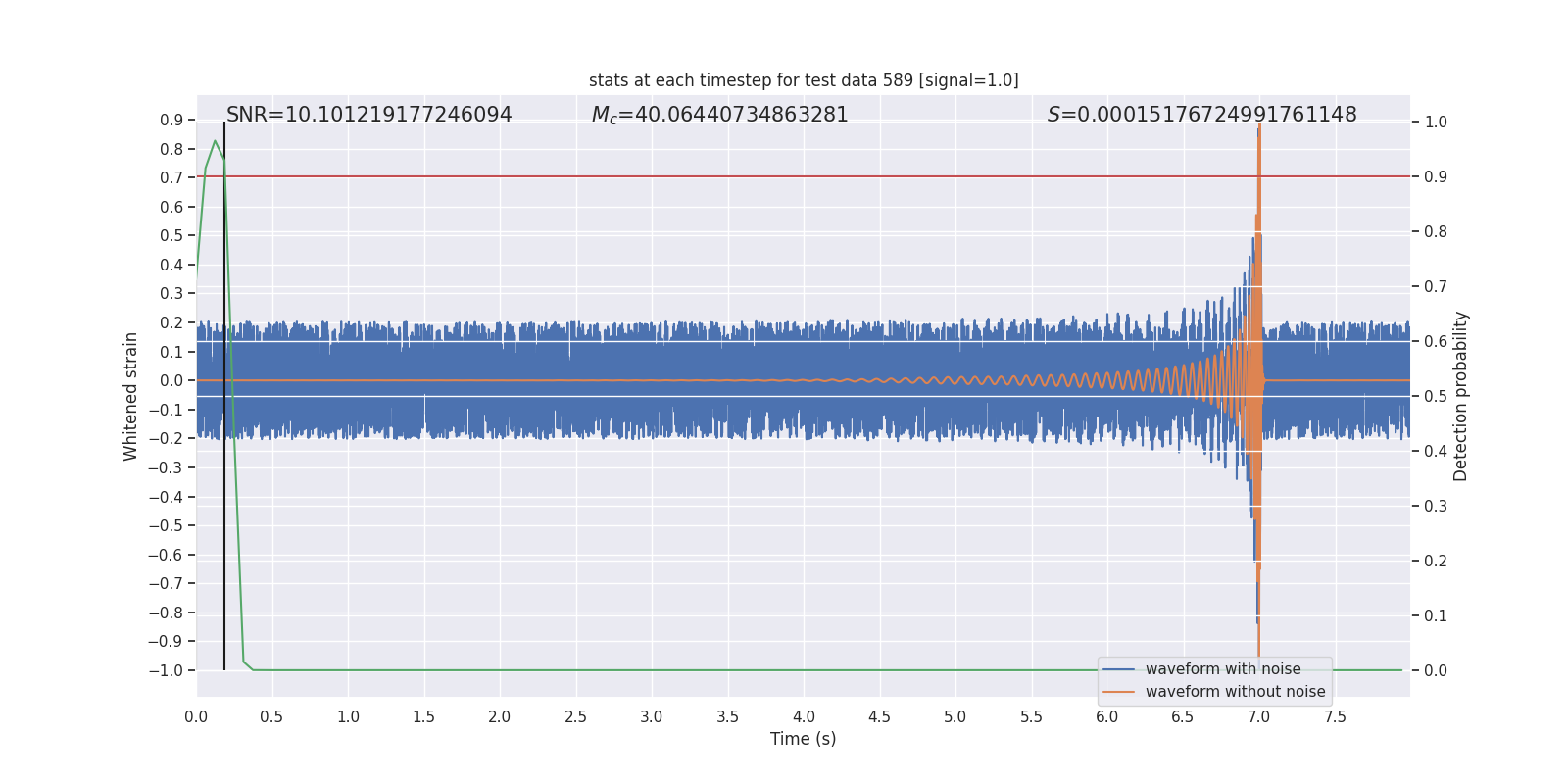1568x784 pixels.
Task: Click the chirp mass Mc annotation
Action: click(x=719, y=115)
